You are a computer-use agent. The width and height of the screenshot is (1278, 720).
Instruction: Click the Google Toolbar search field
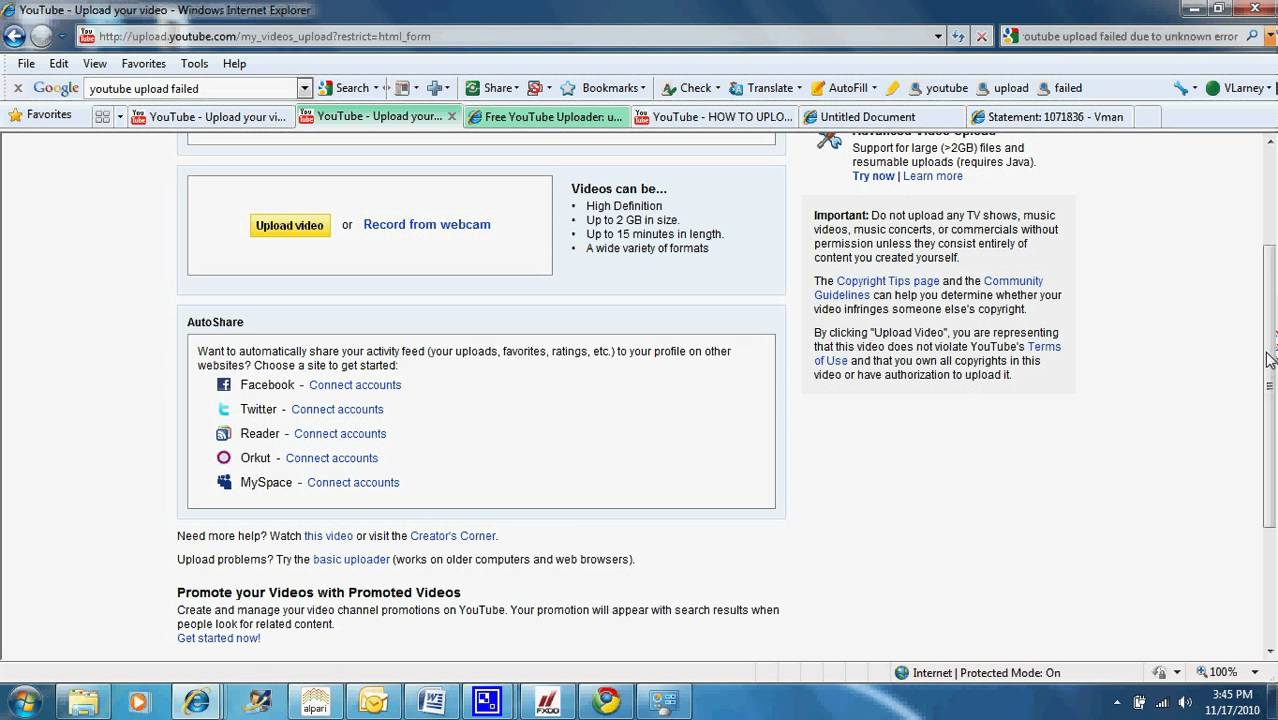point(191,88)
